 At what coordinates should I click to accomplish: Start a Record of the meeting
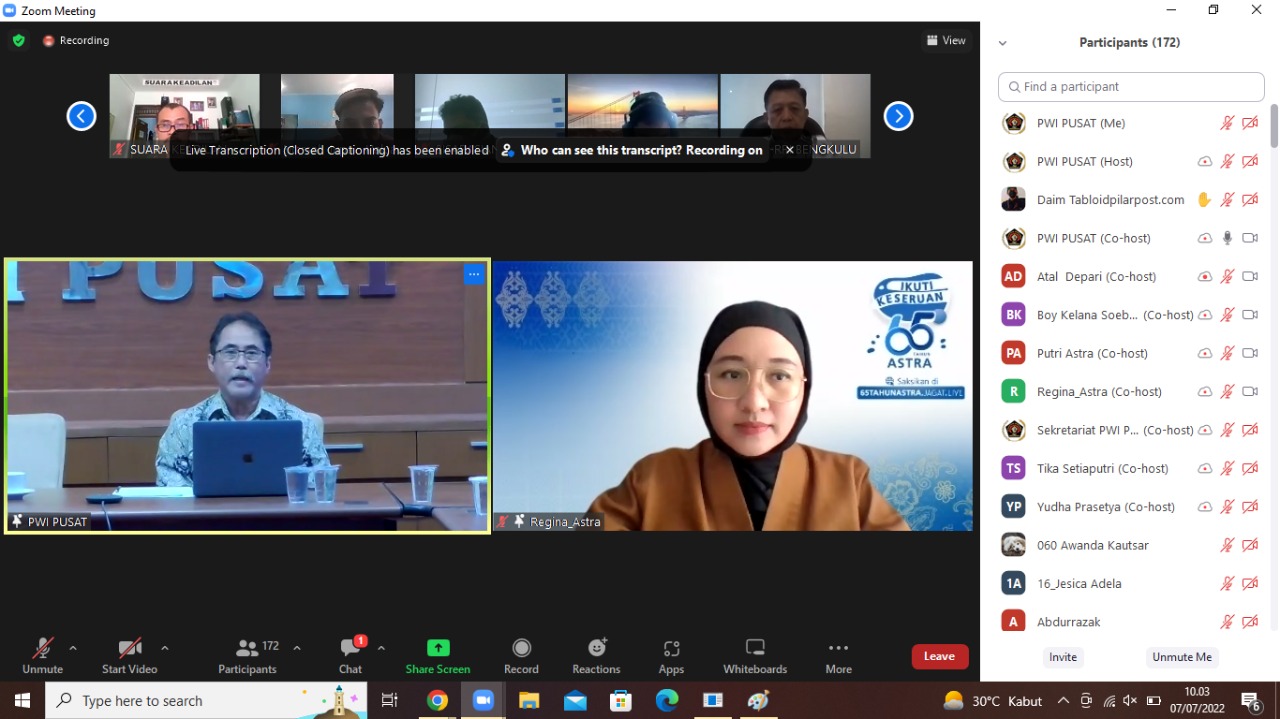pyautogui.click(x=521, y=655)
